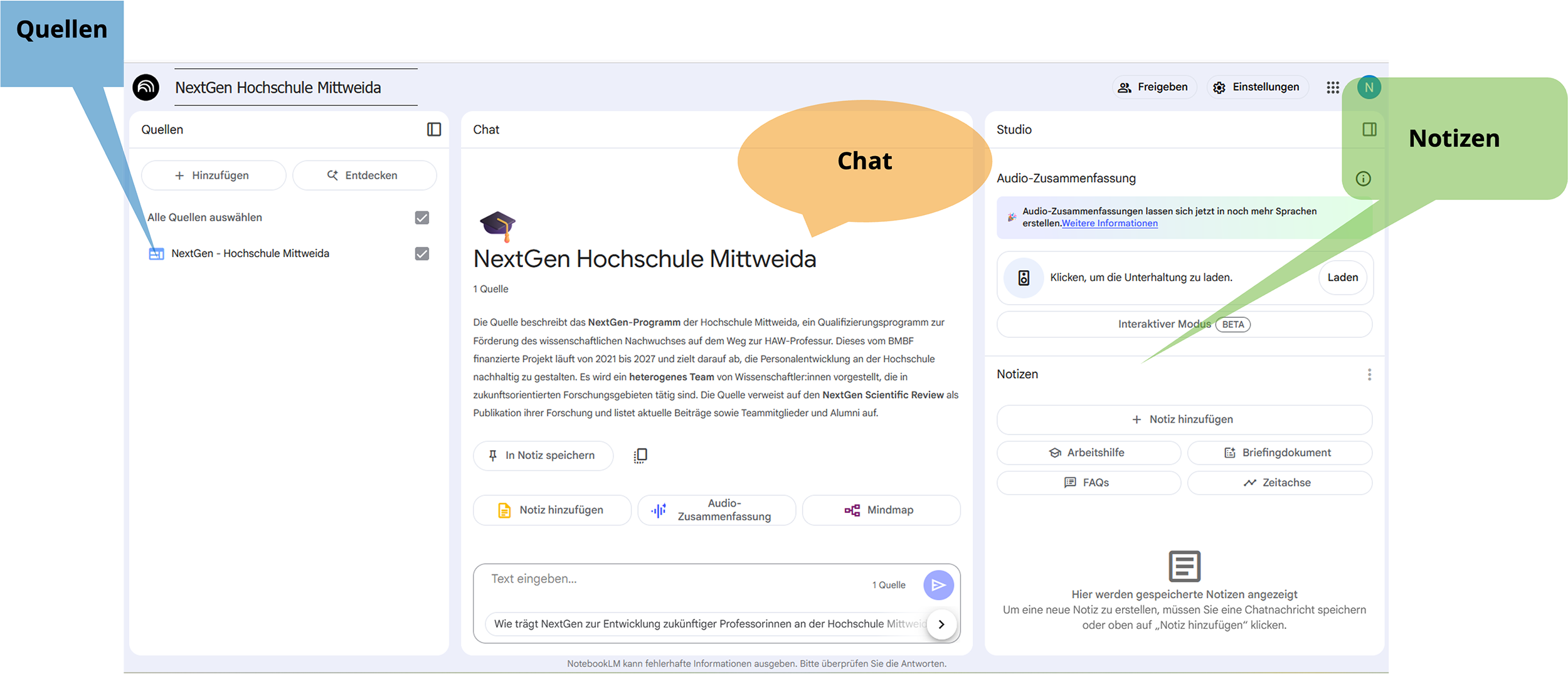Image resolution: width=1568 pixels, height=674 pixels.
Task: Generate a Zeitachse
Action: [x=1279, y=483]
